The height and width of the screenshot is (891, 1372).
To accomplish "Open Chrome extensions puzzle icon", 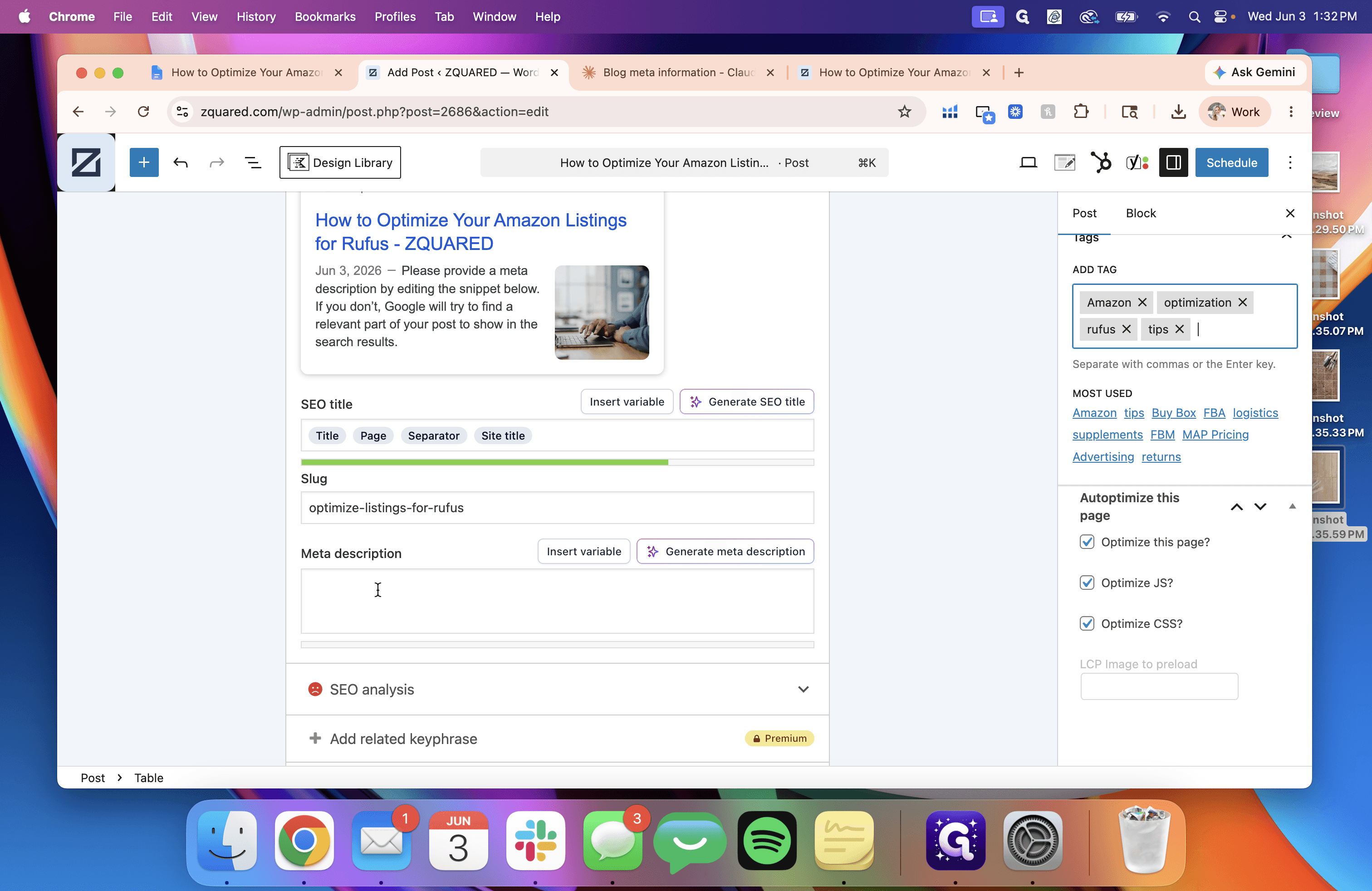I will (x=1081, y=111).
